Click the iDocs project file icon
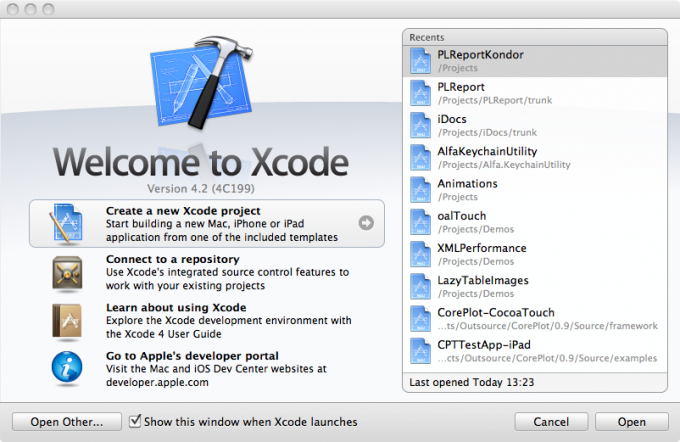The image size is (680, 442). [x=420, y=125]
